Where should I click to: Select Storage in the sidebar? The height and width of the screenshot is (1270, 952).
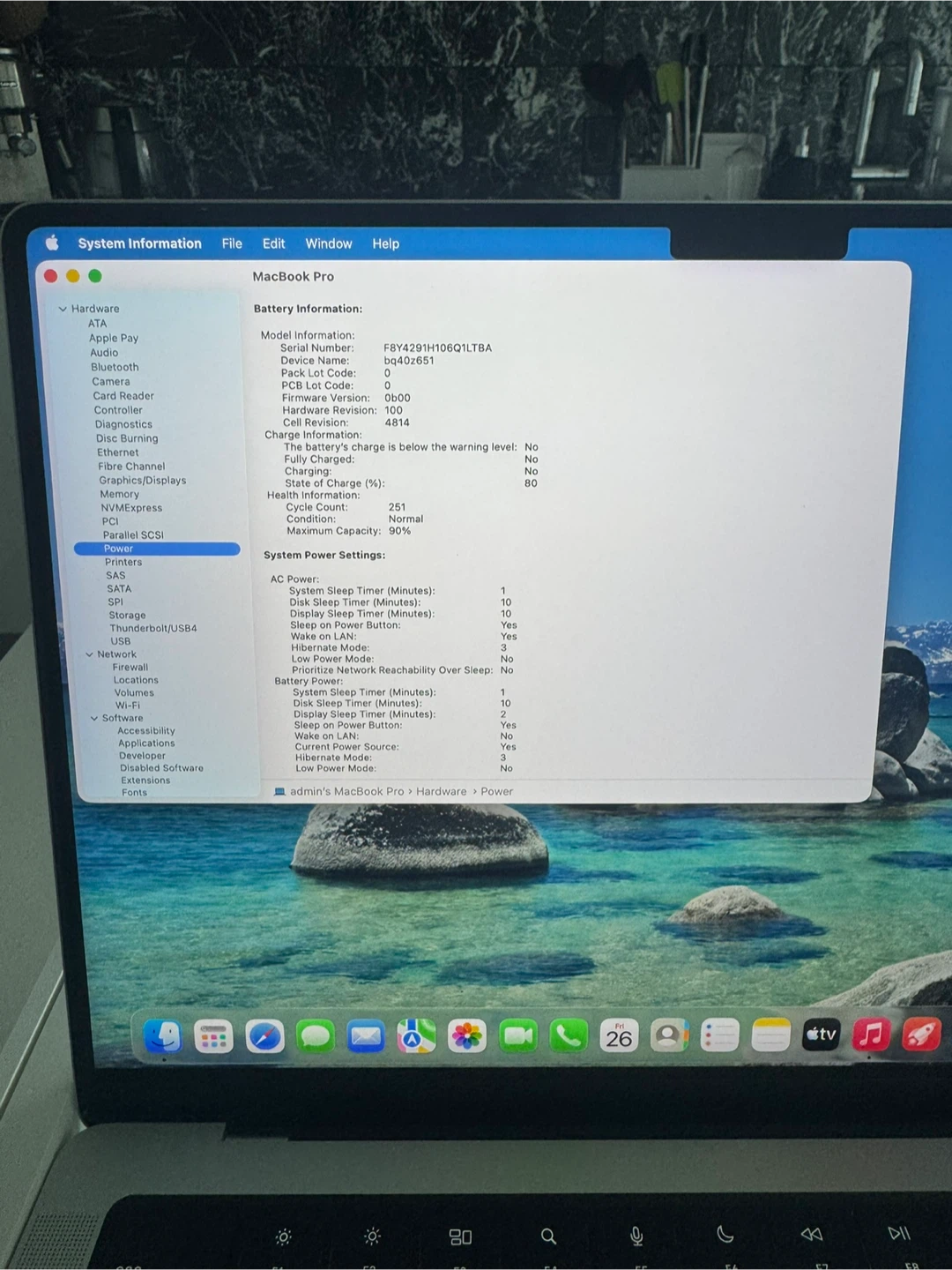127,616
